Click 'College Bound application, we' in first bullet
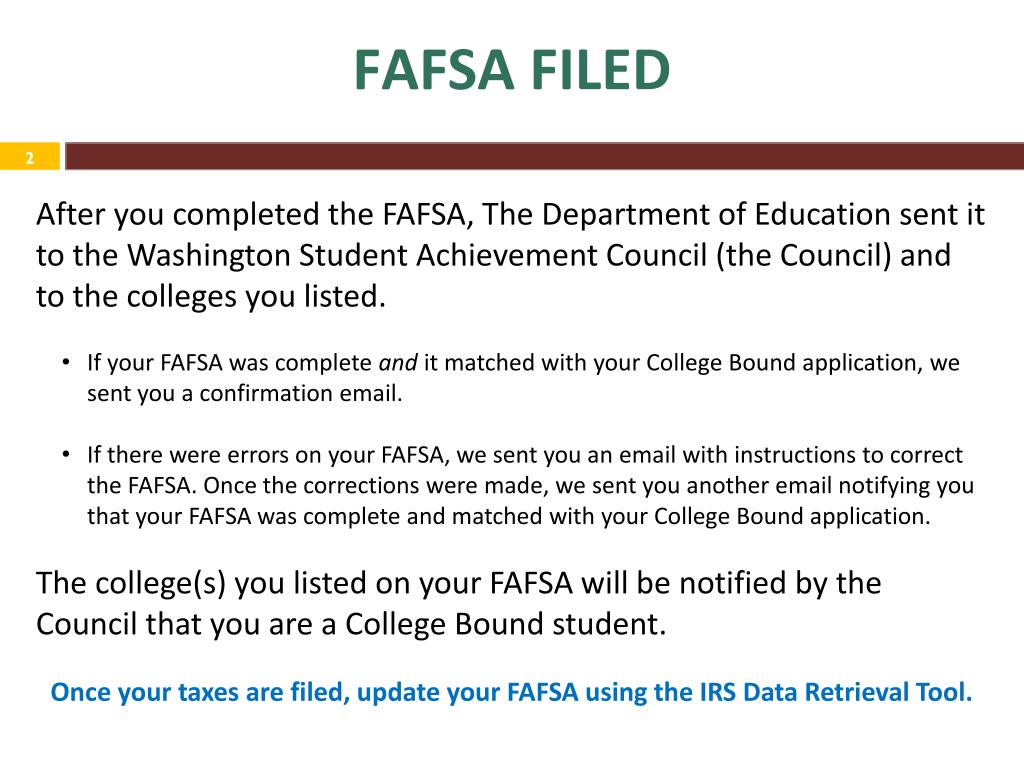Viewport: 1024px width, 768px height. click(803, 363)
